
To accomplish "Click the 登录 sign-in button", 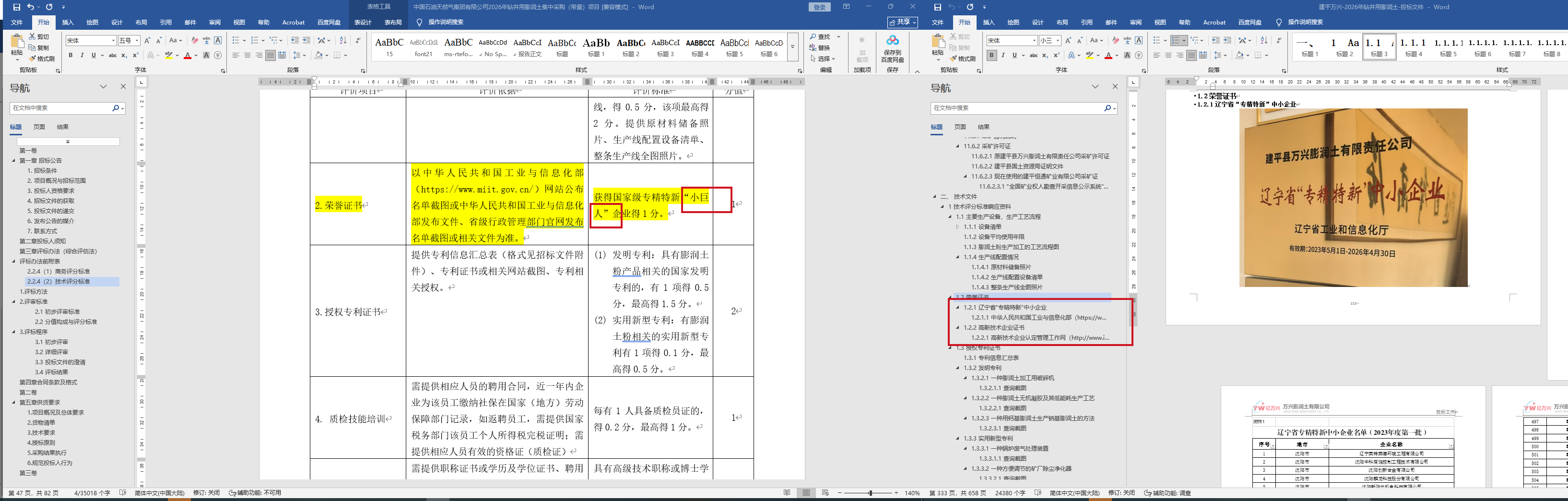I will point(819,7).
